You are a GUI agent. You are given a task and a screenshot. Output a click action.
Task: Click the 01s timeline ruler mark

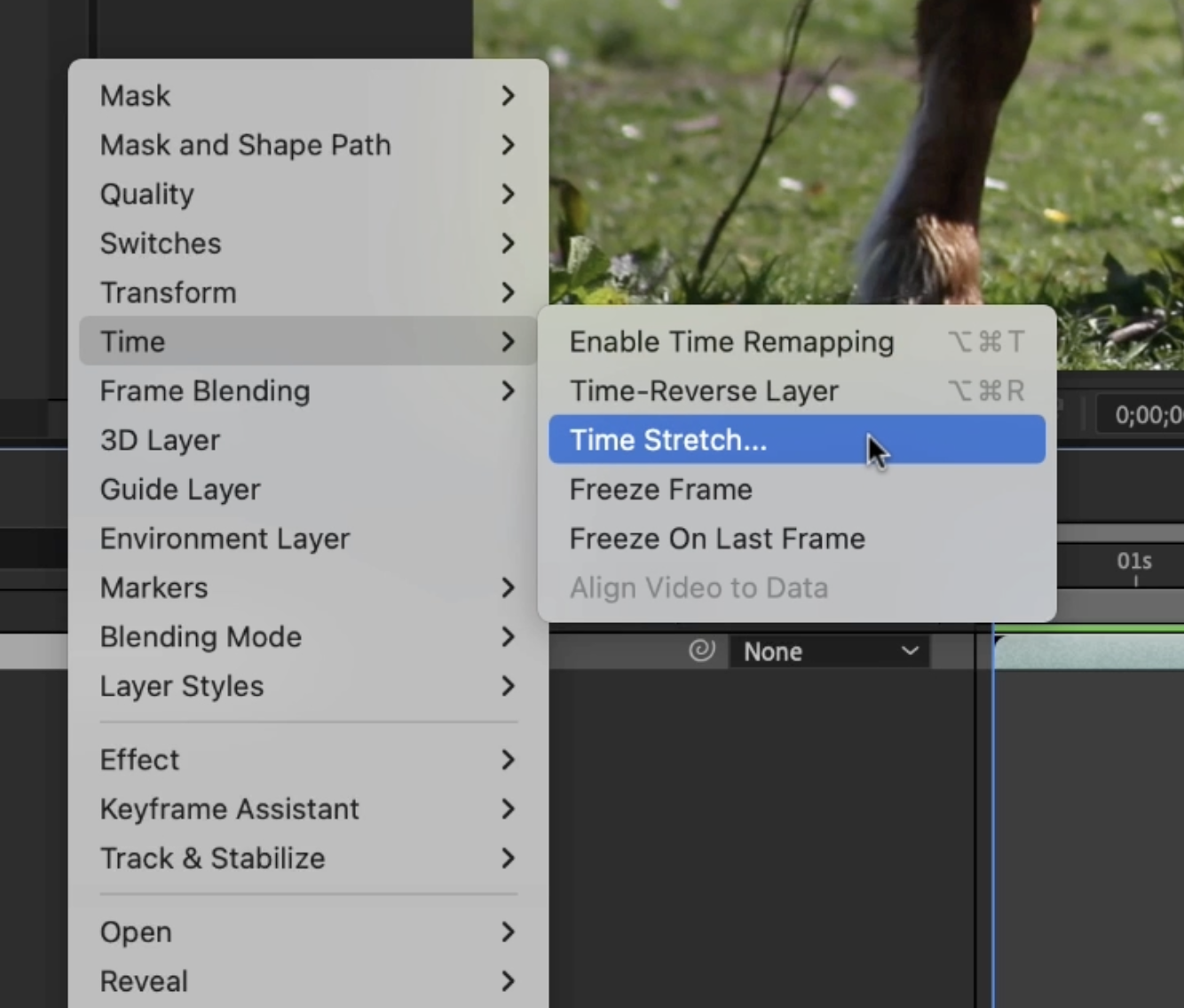pyautogui.click(x=1134, y=562)
